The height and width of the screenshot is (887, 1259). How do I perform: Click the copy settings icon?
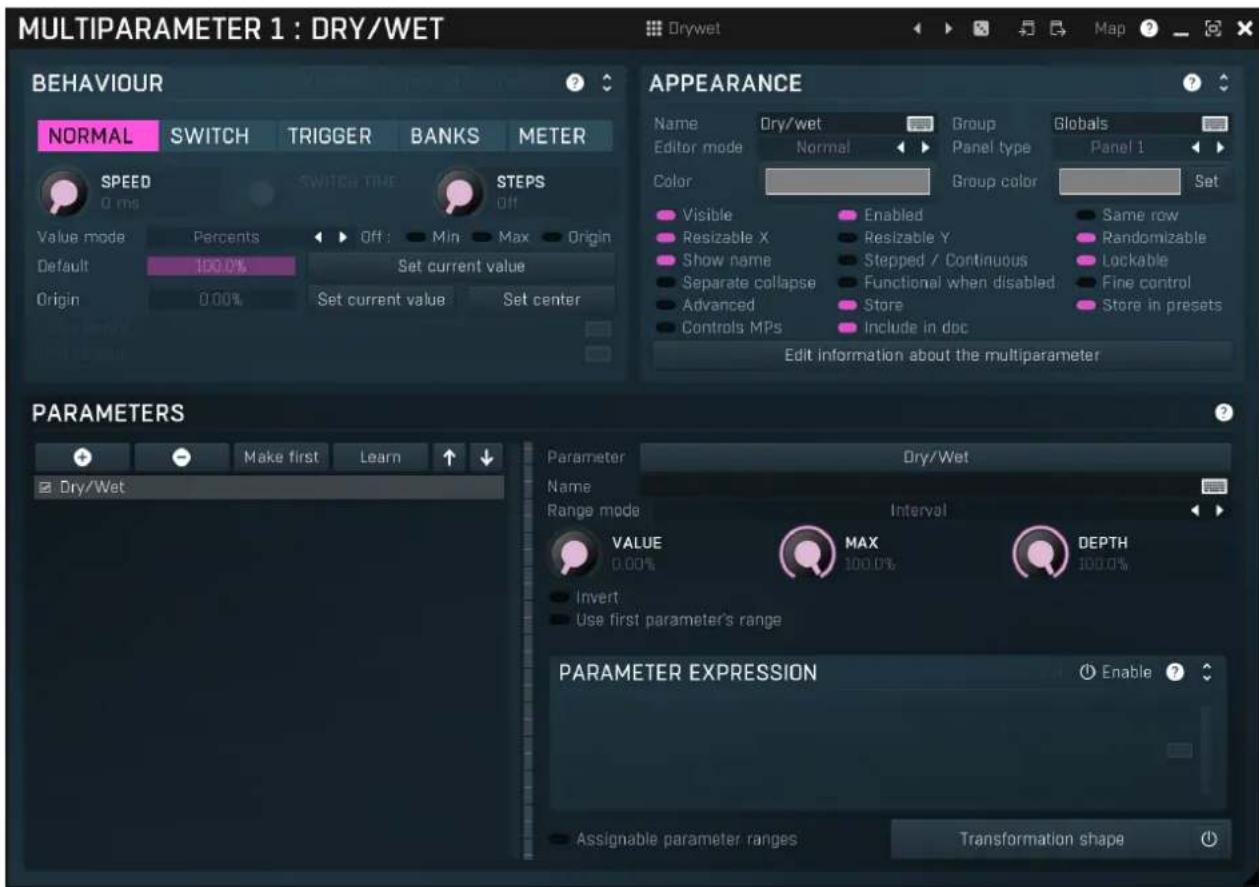click(x=1027, y=29)
